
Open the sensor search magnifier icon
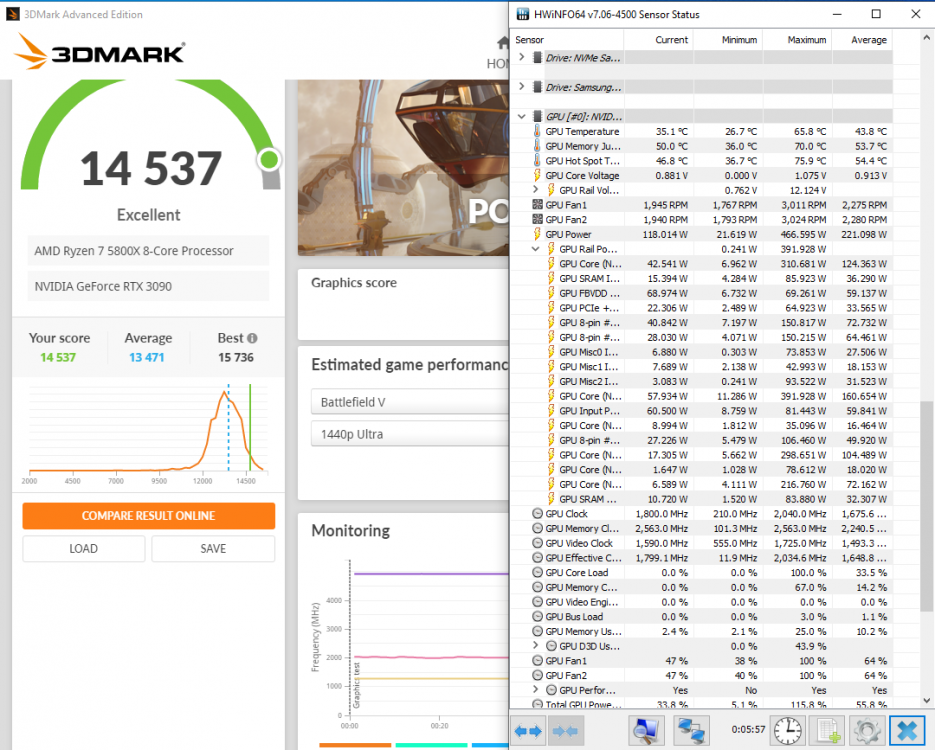coord(647,730)
